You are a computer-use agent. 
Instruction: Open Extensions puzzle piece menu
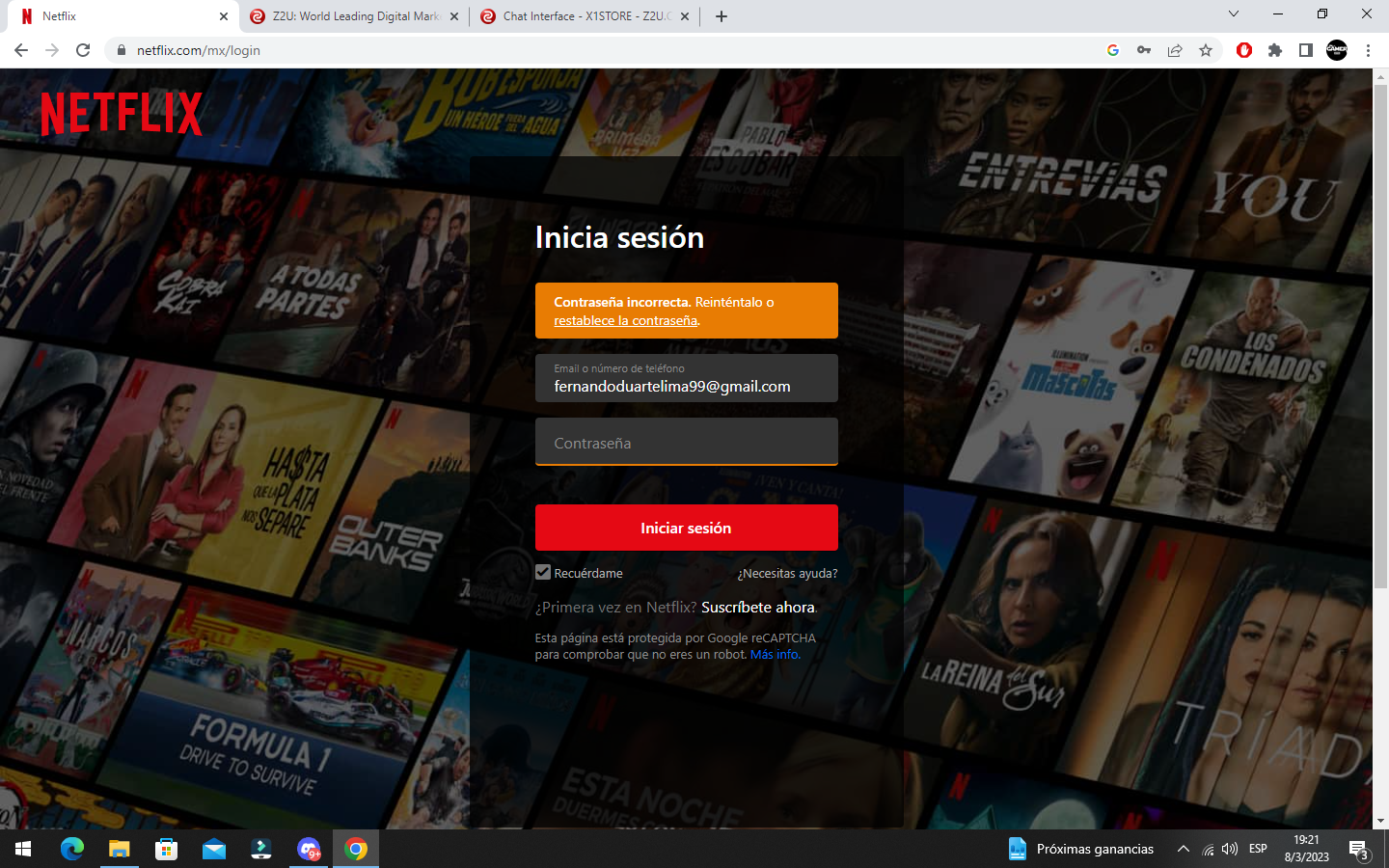pos(1275,50)
